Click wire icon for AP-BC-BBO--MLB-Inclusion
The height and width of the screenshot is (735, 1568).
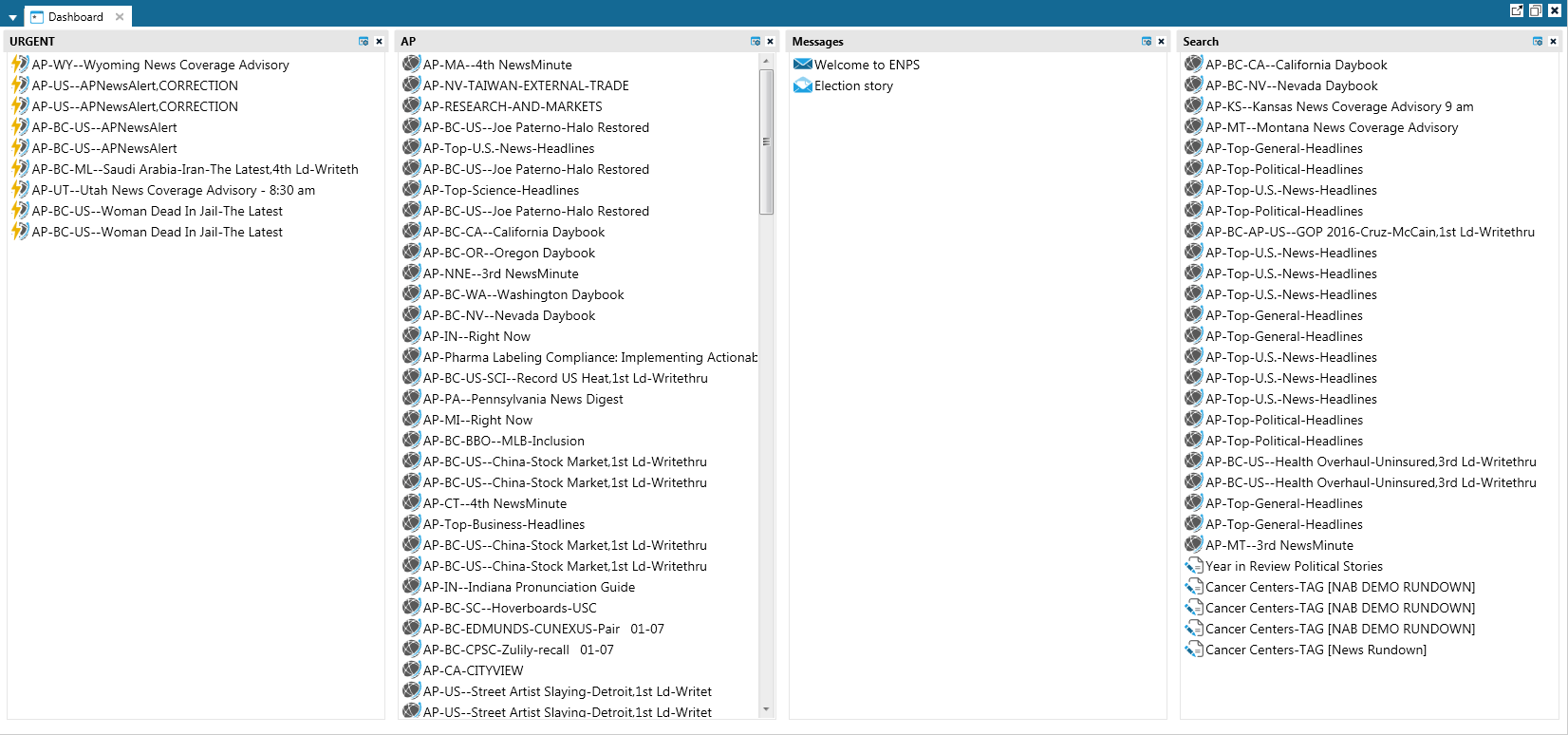point(412,440)
